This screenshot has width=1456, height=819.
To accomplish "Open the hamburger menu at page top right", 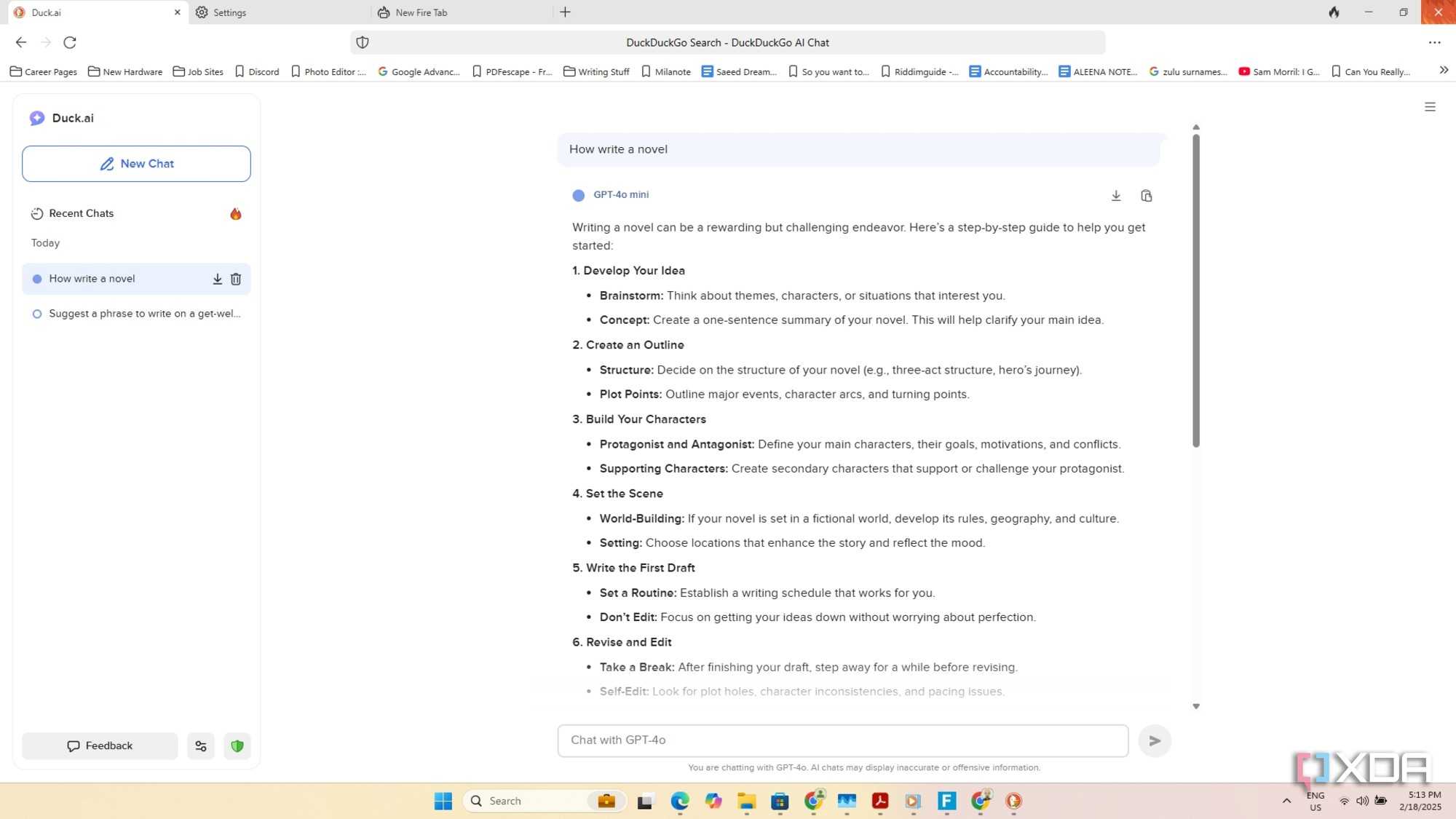I will coord(1430,107).
